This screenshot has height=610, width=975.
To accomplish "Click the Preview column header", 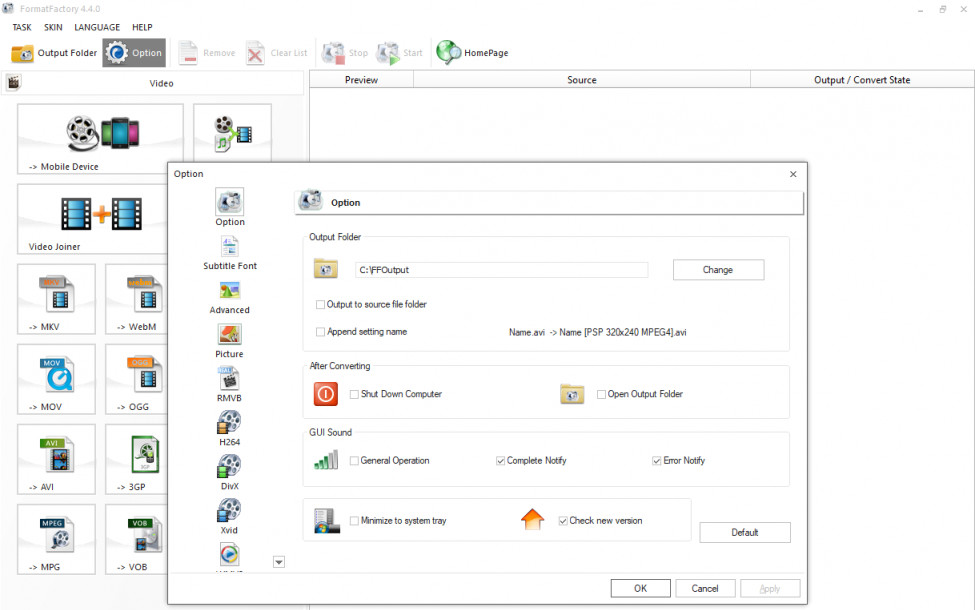I will 361,80.
